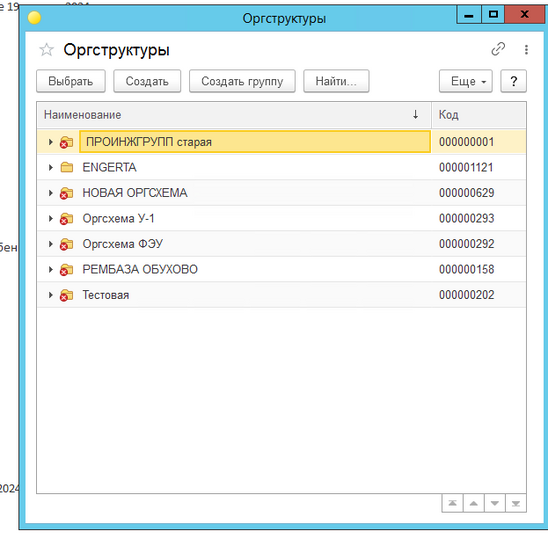548x546 pixels.
Task: Sort by the Наименование column header
Action: 233,115
